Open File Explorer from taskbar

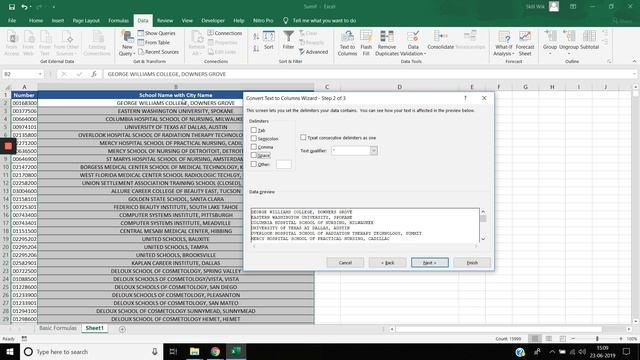pos(194,351)
